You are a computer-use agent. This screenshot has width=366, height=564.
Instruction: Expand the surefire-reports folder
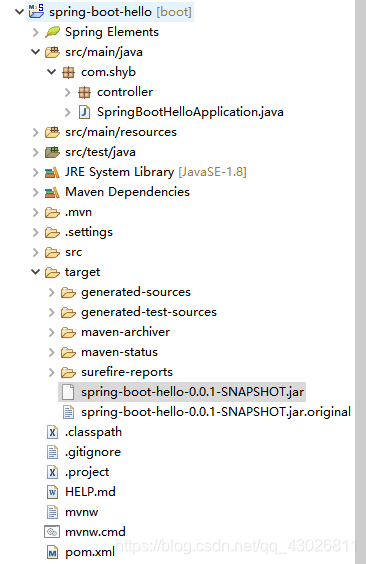coord(51,372)
